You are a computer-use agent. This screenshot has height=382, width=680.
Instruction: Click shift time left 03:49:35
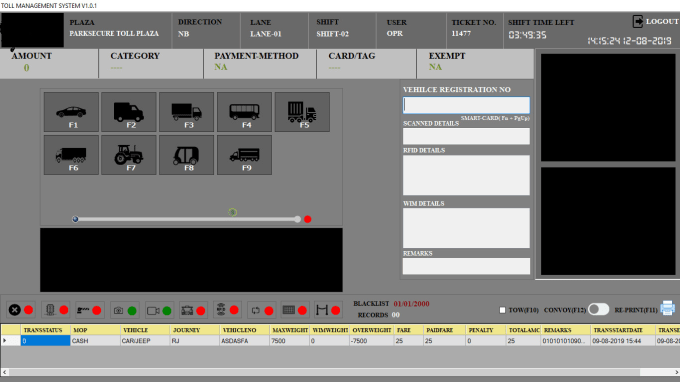coord(527,35)
